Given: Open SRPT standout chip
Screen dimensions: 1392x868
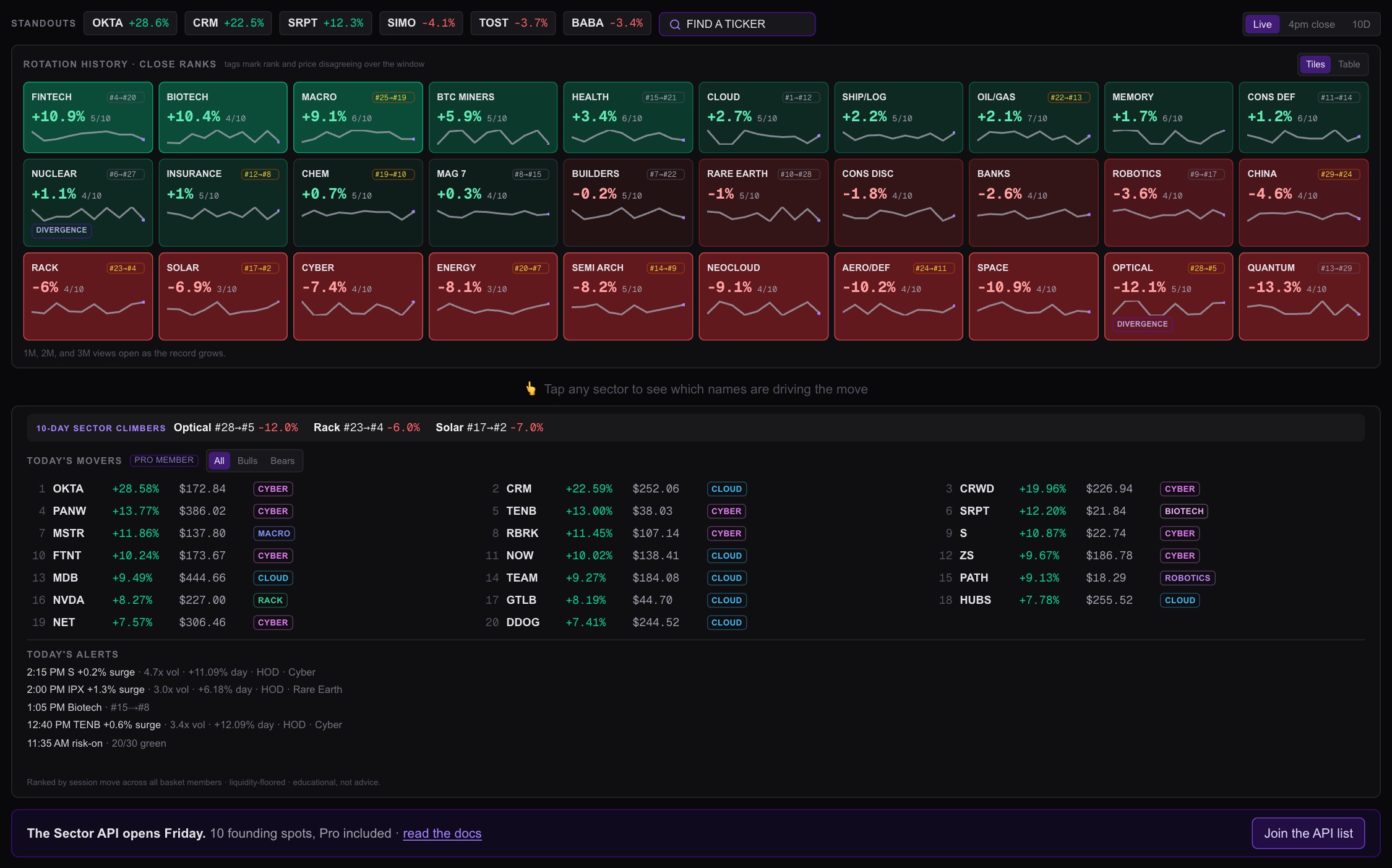Looking at the screenshot, I should (x=325, y=23).
